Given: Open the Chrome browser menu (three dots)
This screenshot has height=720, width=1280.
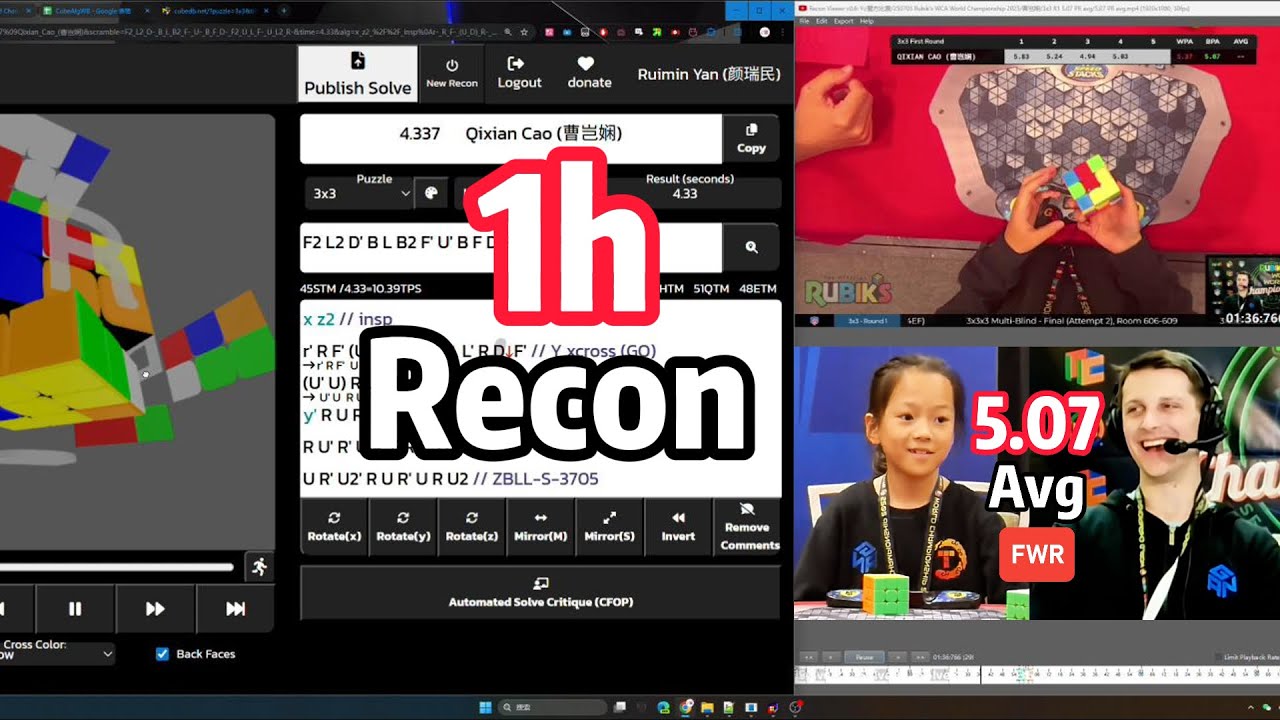Looking at the screenshot, I should tap(782, 32).
